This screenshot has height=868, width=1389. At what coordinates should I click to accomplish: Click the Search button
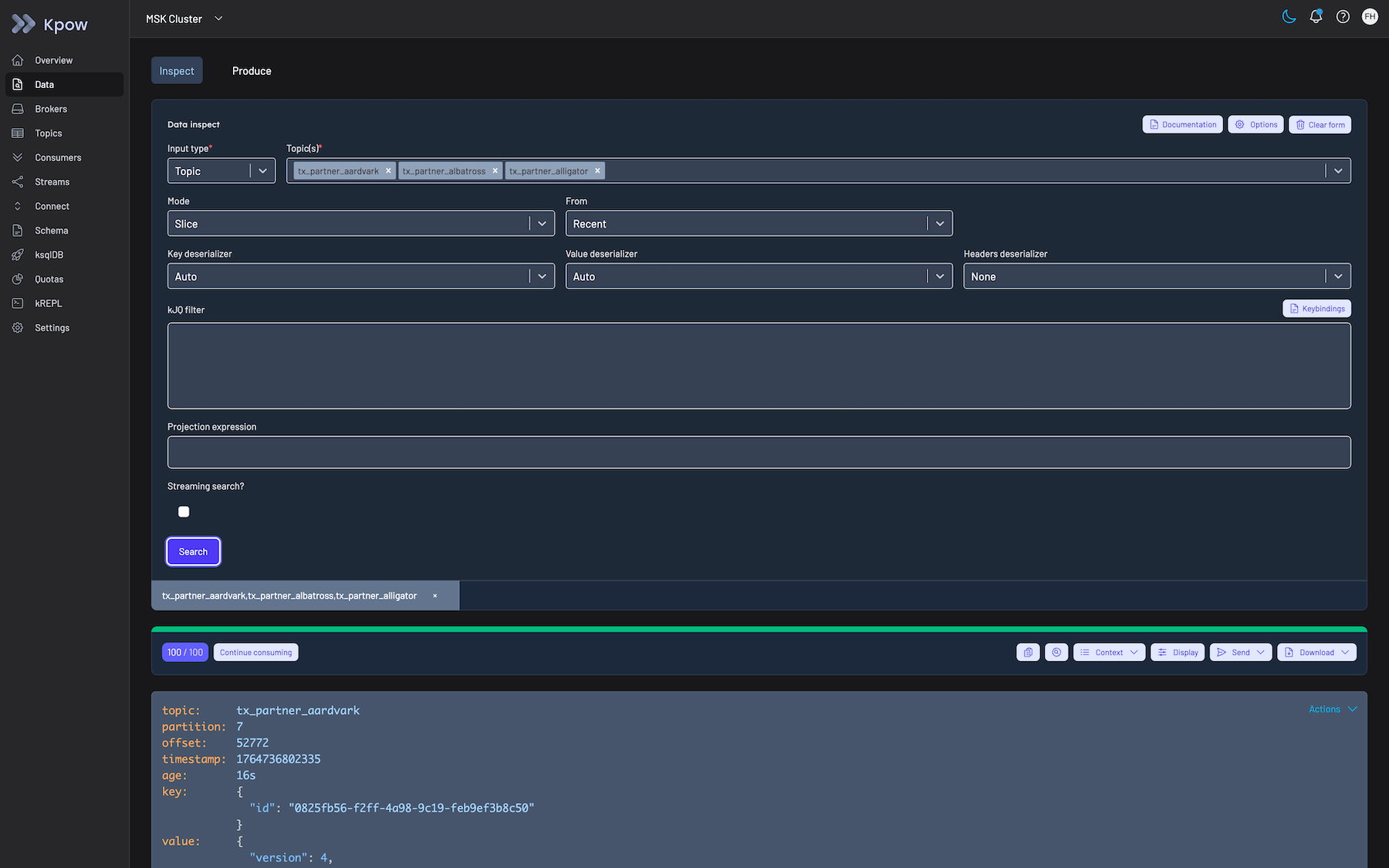(193, 551)
